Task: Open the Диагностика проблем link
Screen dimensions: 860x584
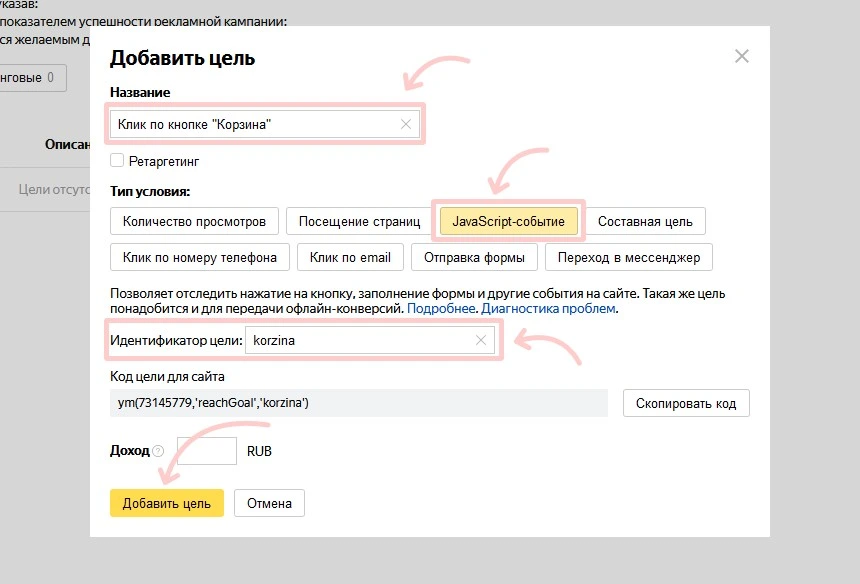Action: (548, 310)
